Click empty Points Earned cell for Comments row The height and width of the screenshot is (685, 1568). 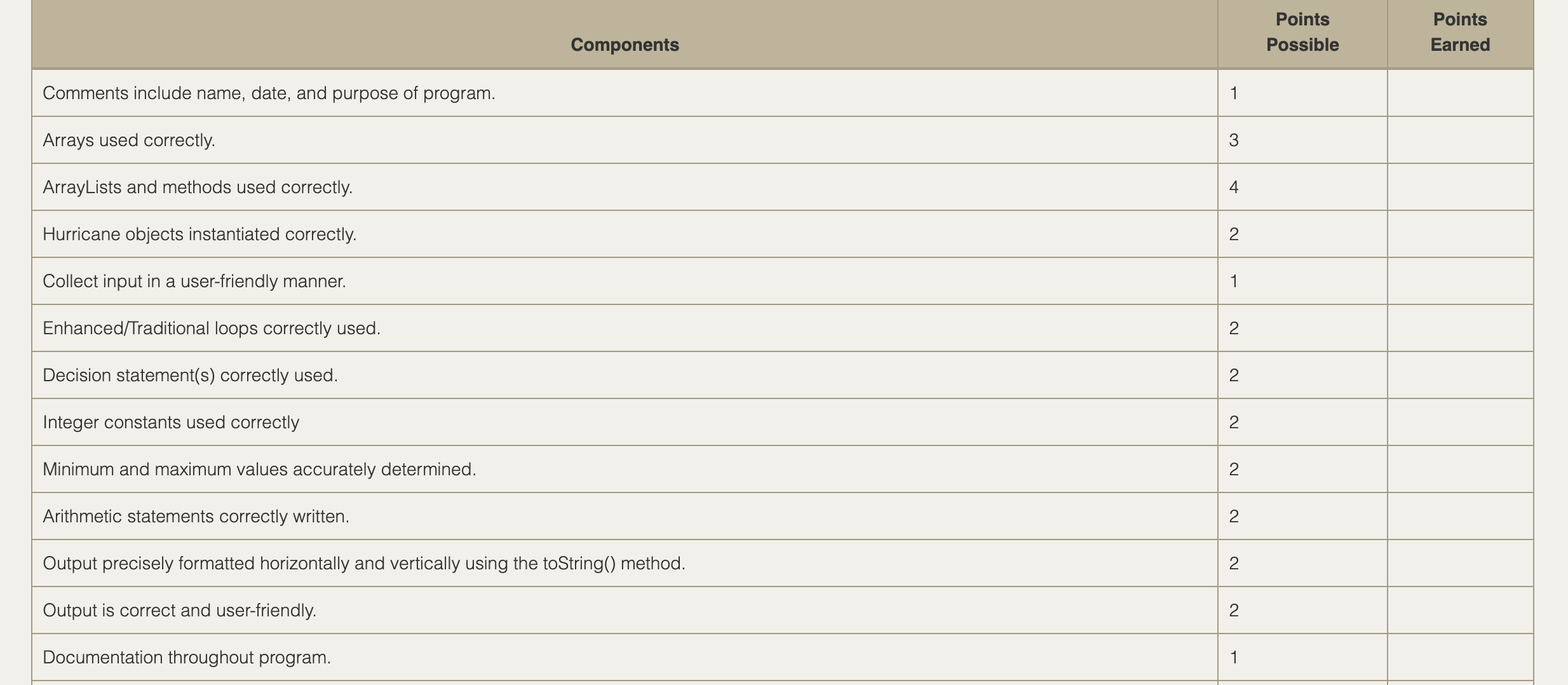click(1460, 93)
